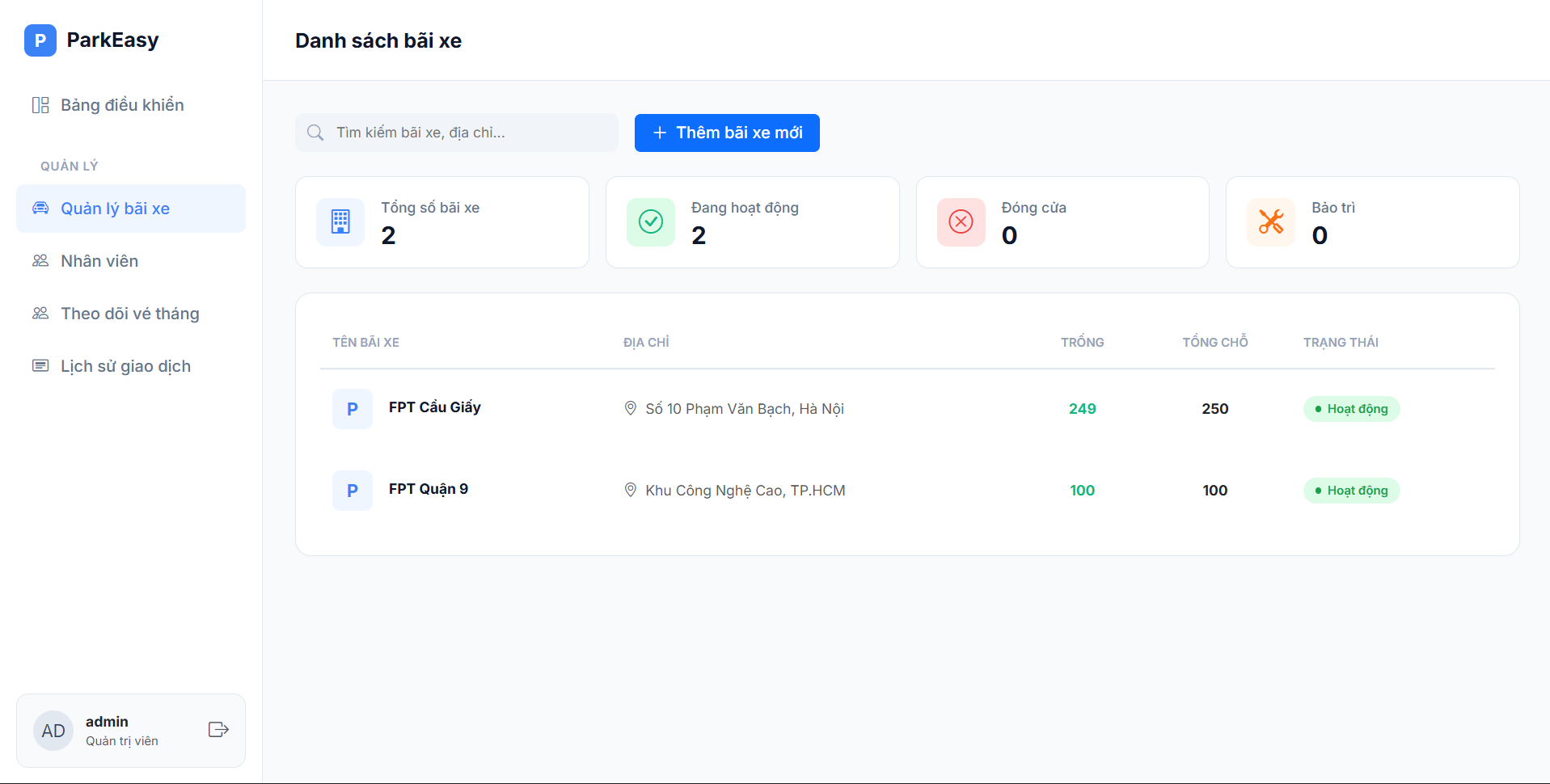1550x784 pixels.
Task: Click the P icon for FPT Cầu Giấy
Action: tap(352, 409)
